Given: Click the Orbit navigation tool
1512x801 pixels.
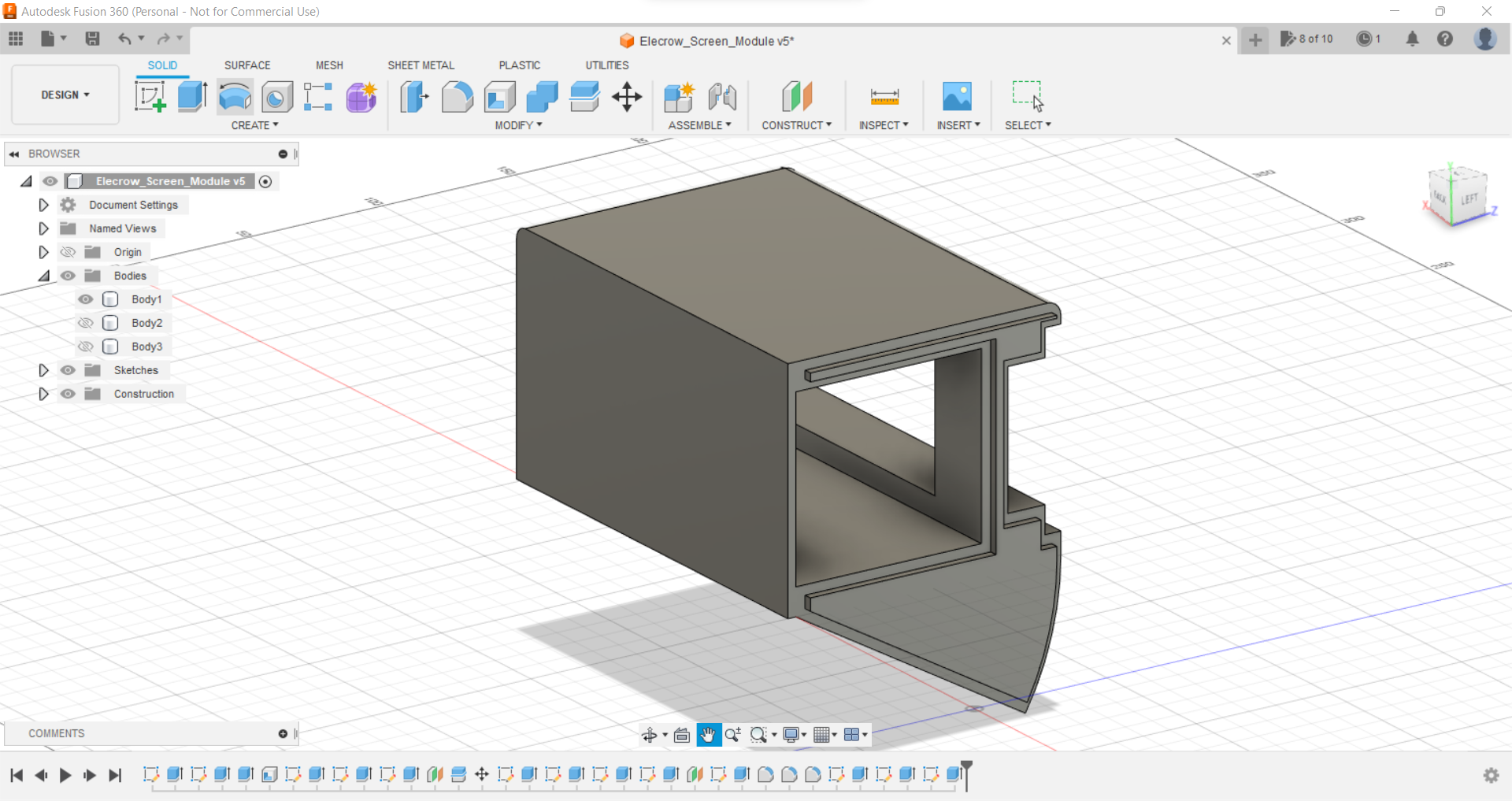Looking at the screenshot, I should pyautogui.click(x=649, y=735).
